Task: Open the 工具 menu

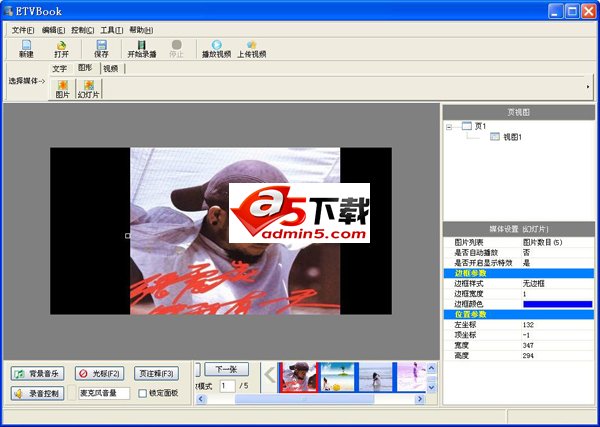Action: [x=111, y=30]
